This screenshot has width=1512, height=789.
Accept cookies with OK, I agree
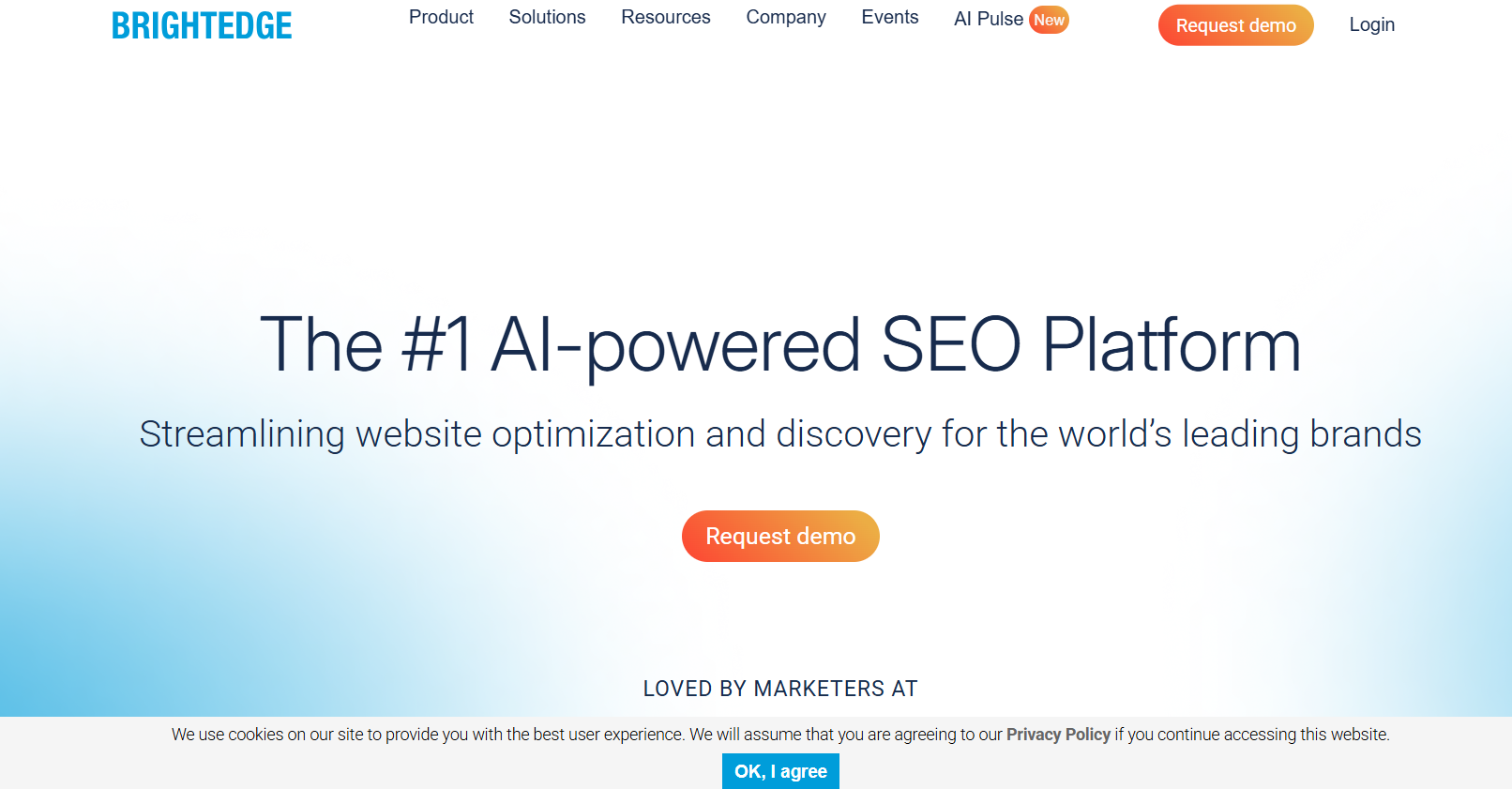pyautogui.click(x=780, y=771)
